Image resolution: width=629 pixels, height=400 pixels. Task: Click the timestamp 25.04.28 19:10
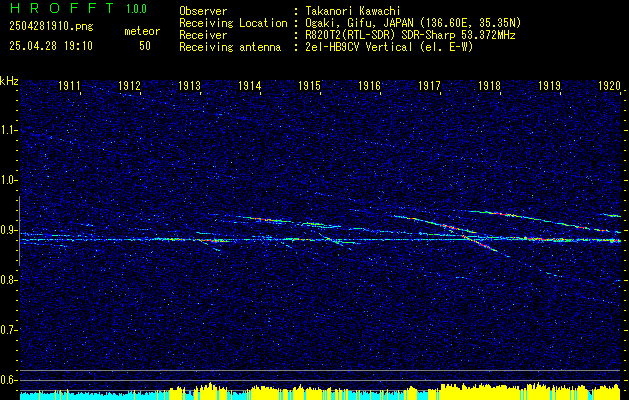pyautogui.click(x=51, y=46)
